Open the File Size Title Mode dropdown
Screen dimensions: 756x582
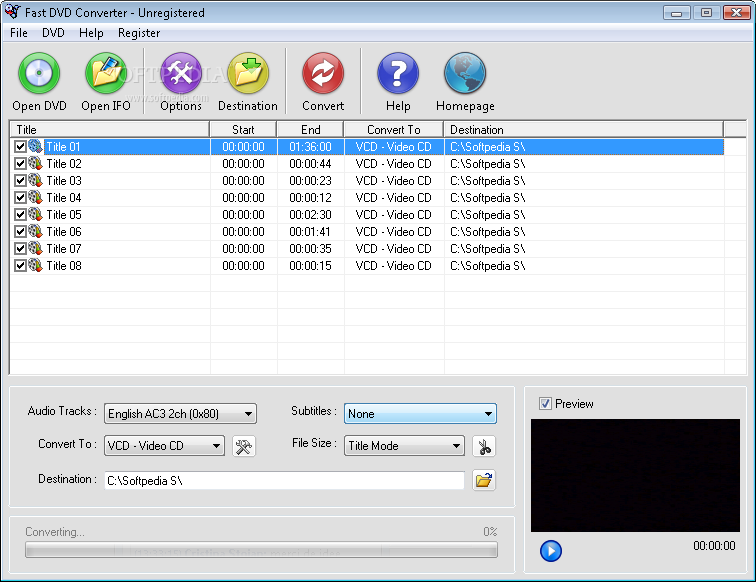click(x=405, y=446)
